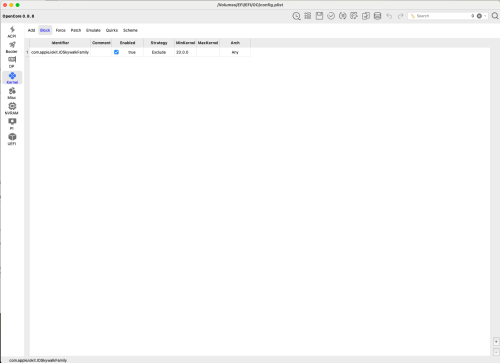Click the clock-magnifier icon in toolbar
This screenshot has width=500, height=363.
[296, 16]
